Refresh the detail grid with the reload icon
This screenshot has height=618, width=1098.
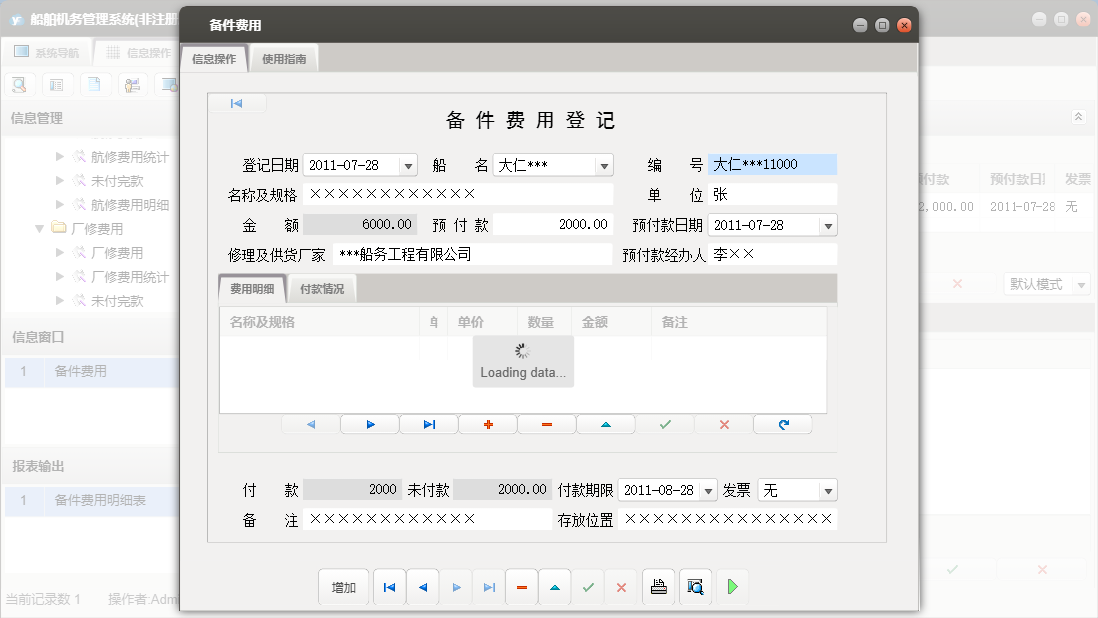[x=782, y=424]
